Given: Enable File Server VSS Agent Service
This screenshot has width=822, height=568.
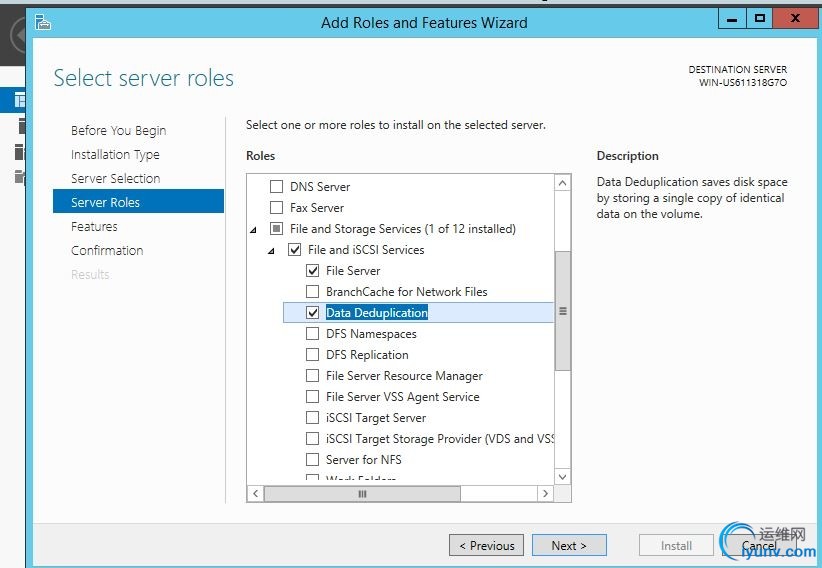Looking at the screenshot, I should coord(312,396).
